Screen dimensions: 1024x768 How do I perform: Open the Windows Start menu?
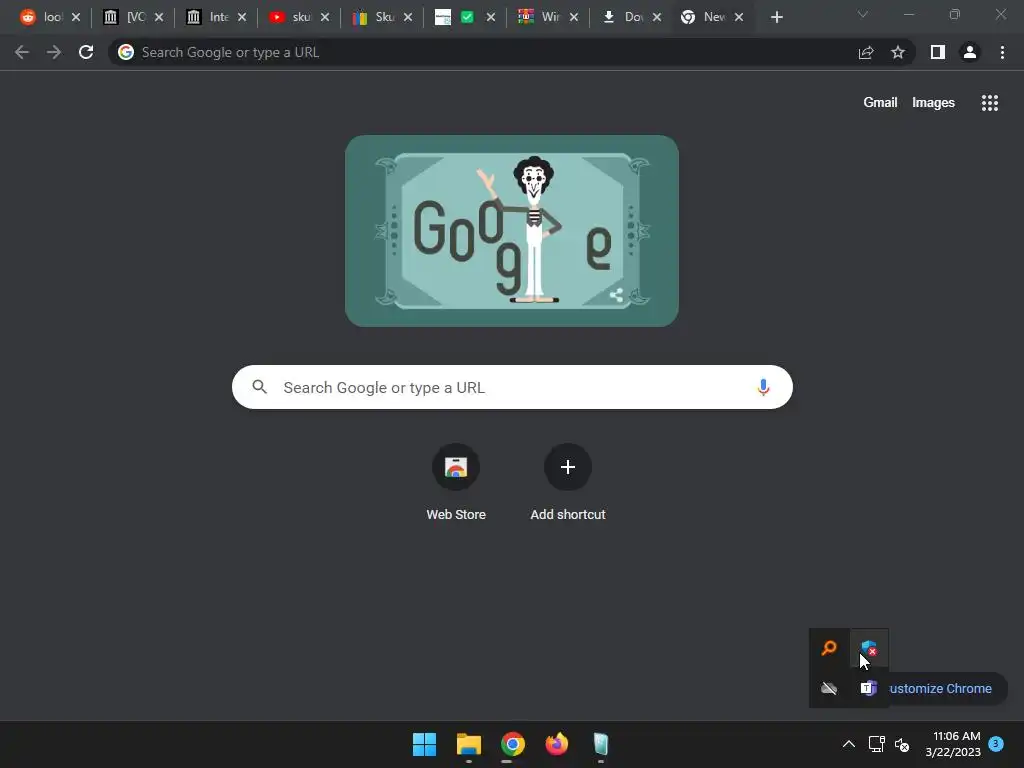pos(424,744)
